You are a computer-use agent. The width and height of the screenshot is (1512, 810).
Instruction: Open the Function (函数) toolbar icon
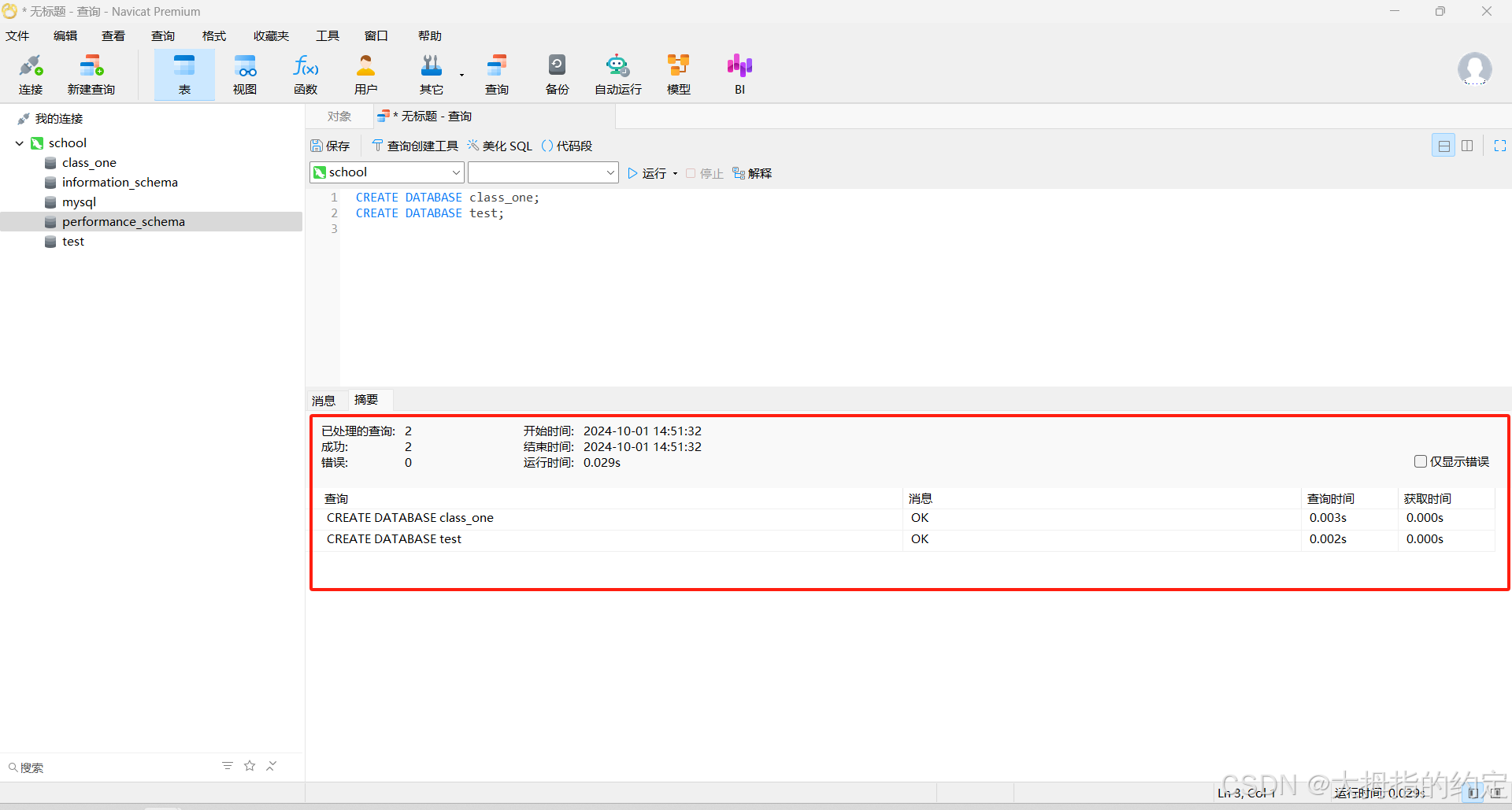tap(306, 75)
